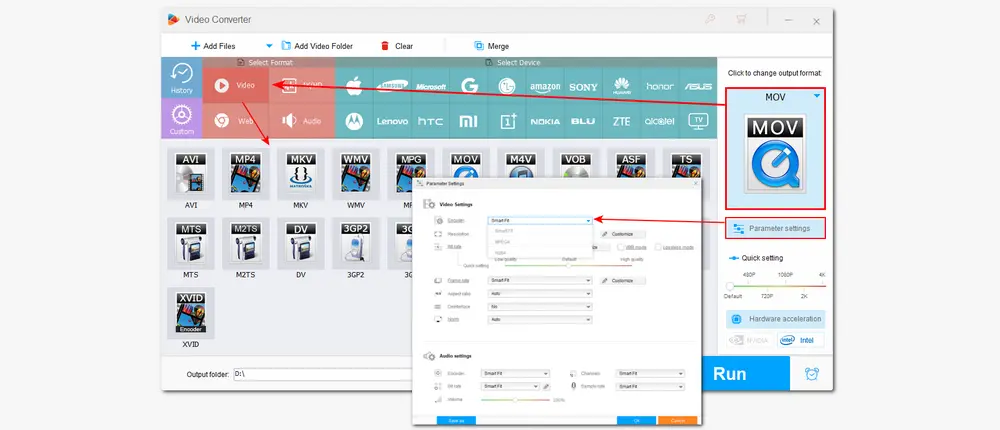Enable the VBR mode checkbox

[x=621, y=246]
